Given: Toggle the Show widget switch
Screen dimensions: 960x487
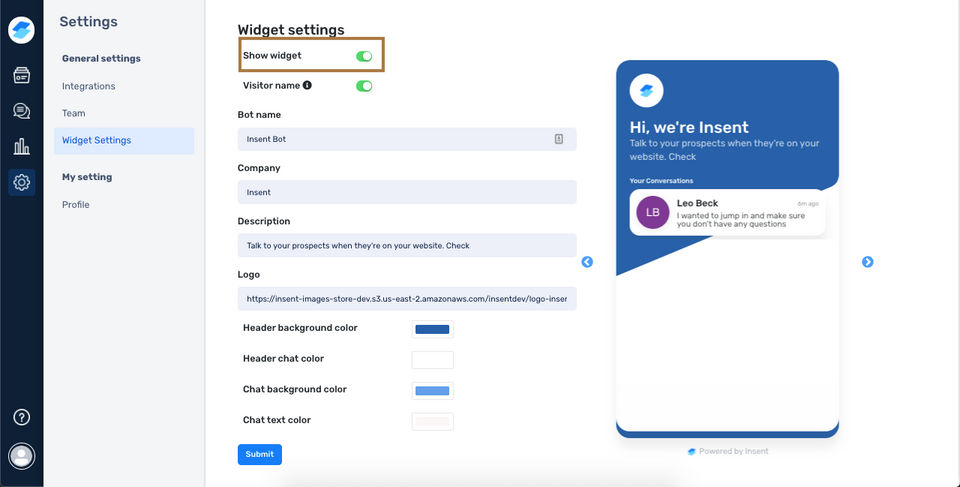Looking at the screenshot, I should coord(364,56).
